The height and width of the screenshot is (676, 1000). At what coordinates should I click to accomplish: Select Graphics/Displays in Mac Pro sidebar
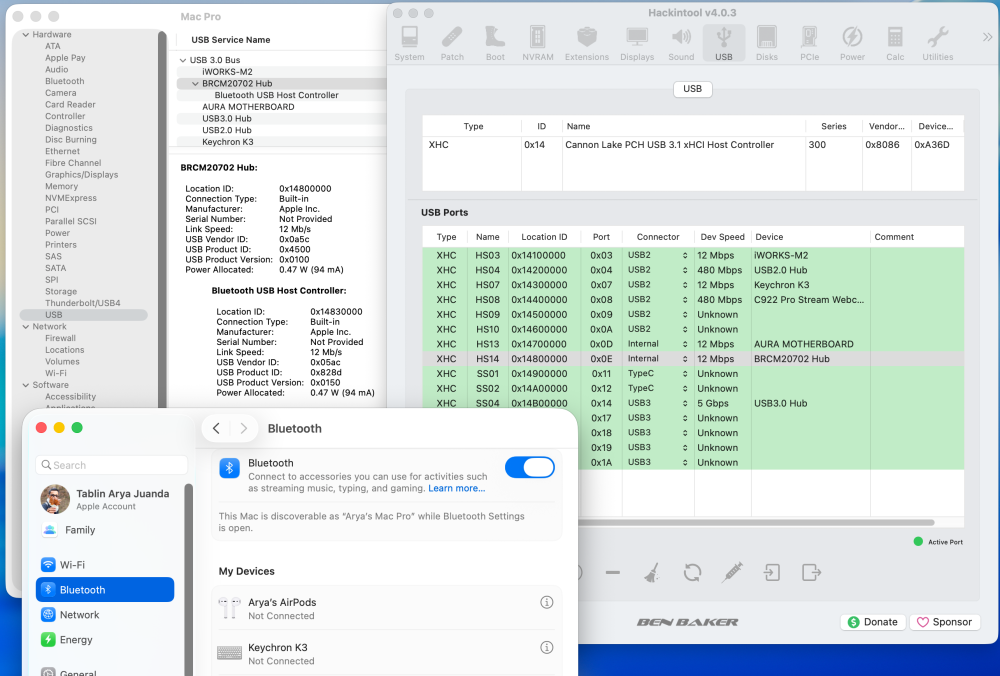[x=81, y=175]
